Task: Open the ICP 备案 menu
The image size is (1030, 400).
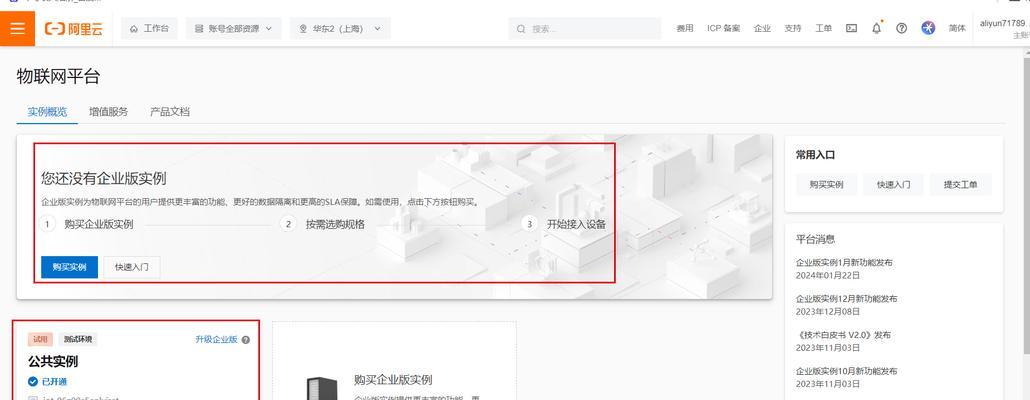Action: [723, 28]
